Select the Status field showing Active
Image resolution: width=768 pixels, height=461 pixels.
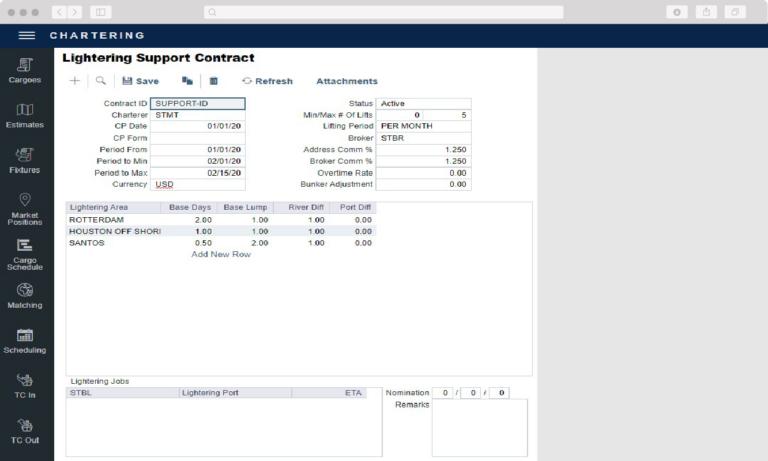tap(422, 103)
